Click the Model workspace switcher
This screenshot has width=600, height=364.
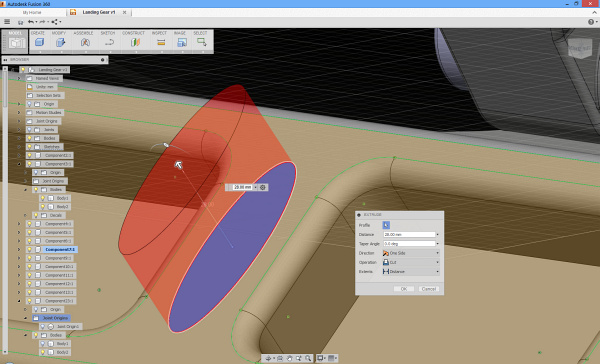(15, 41)
